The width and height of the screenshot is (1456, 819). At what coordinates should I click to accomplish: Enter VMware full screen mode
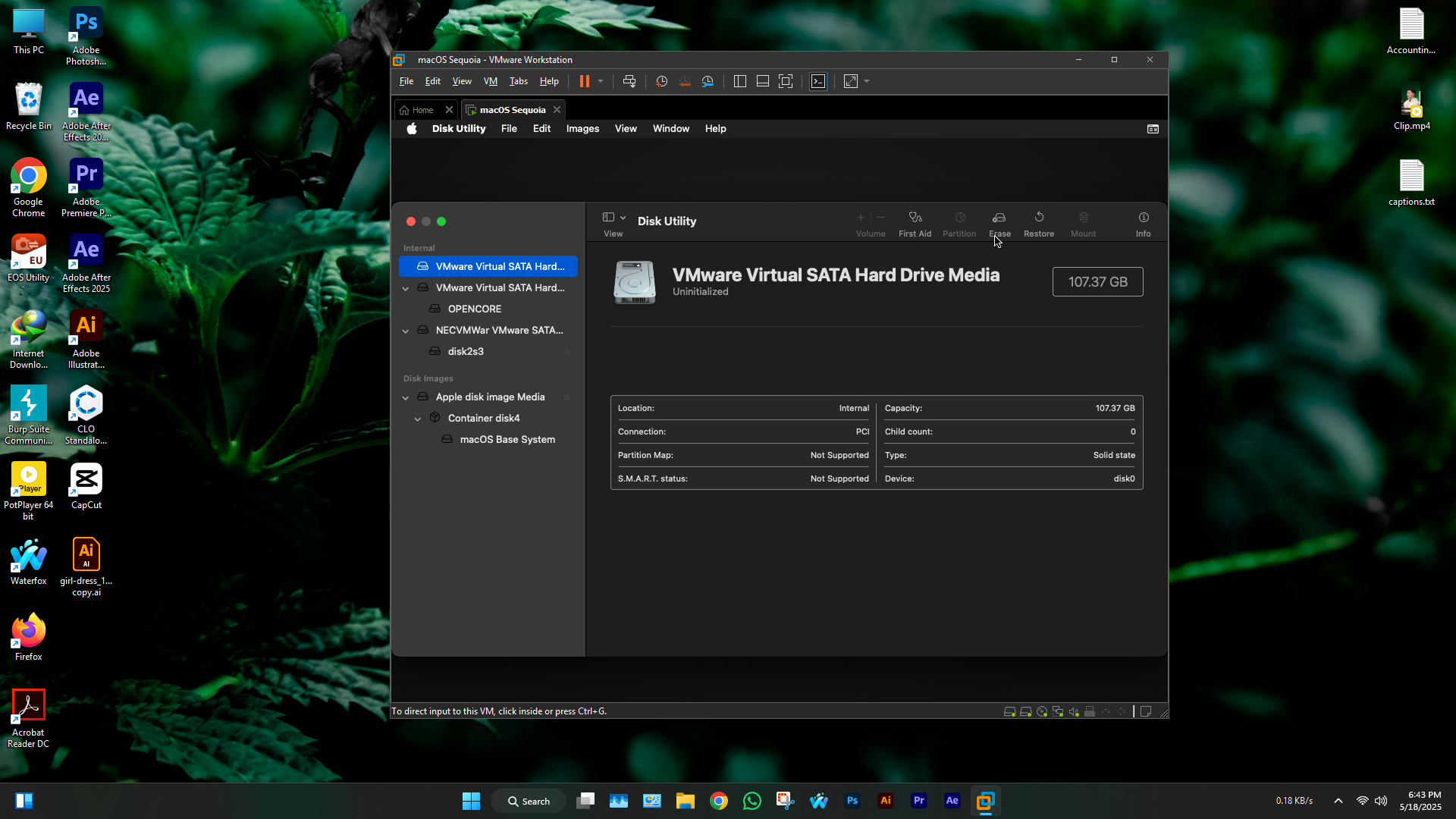786,81
